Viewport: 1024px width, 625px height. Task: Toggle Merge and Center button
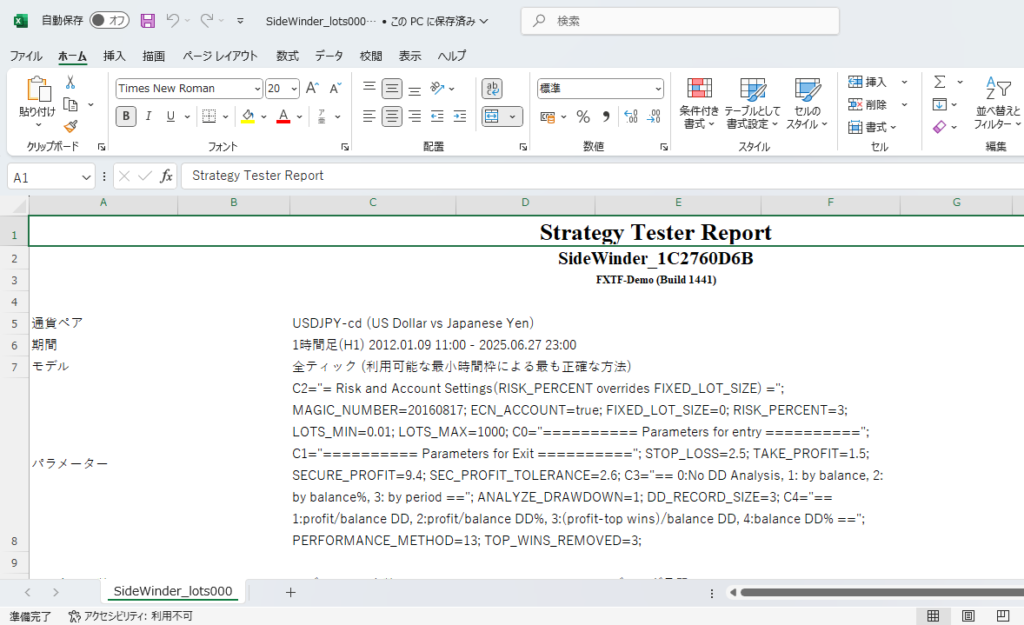point(492,116)
